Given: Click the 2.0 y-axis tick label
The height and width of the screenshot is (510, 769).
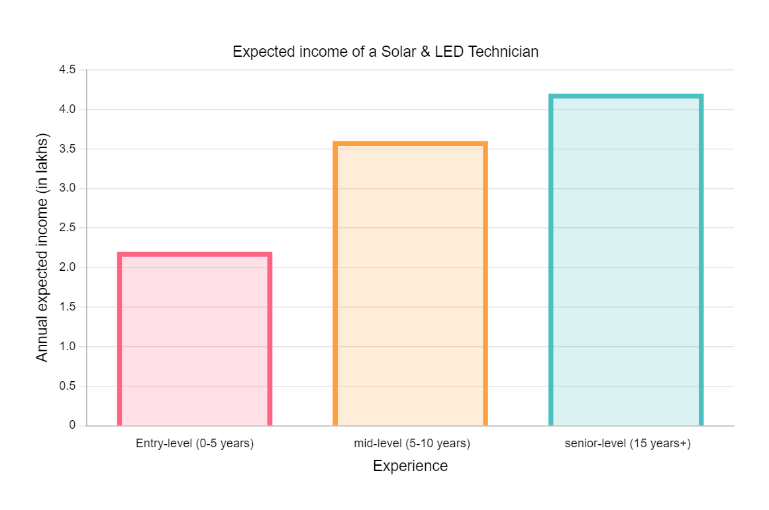Looking at the screenshot, I should 67,267.
